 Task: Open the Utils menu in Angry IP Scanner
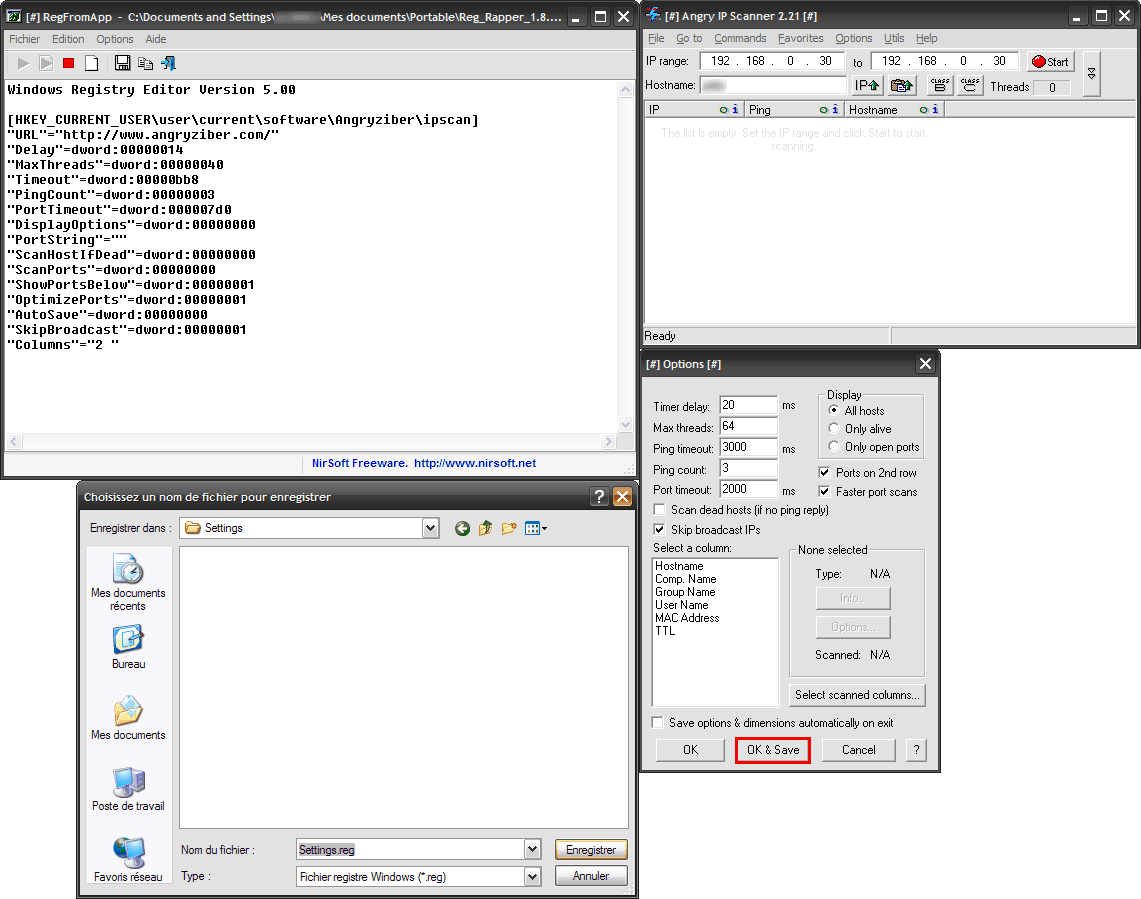click(894, 39)
